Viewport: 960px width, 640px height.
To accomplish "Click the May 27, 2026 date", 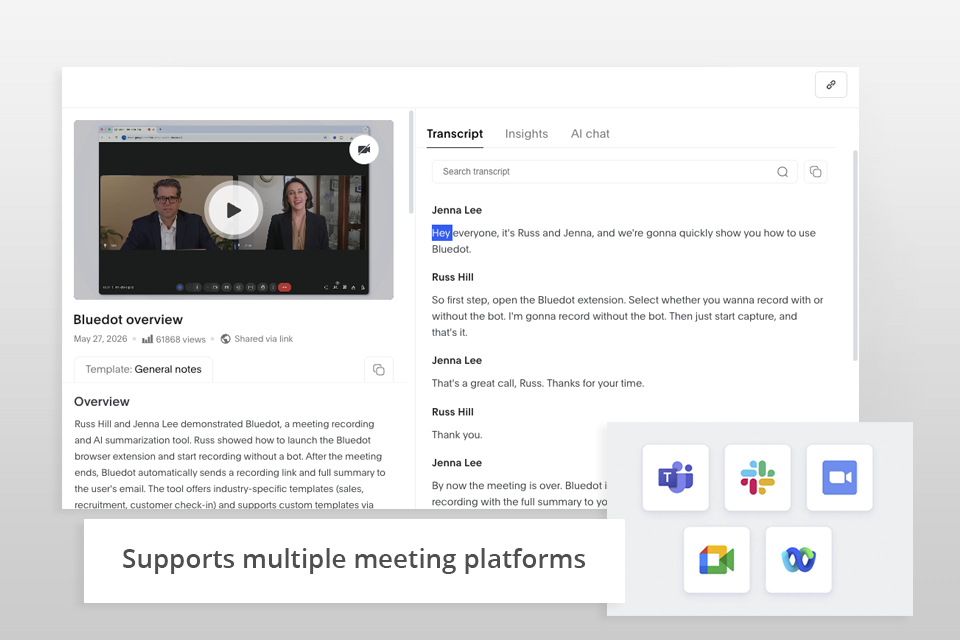I will [100, 339].
